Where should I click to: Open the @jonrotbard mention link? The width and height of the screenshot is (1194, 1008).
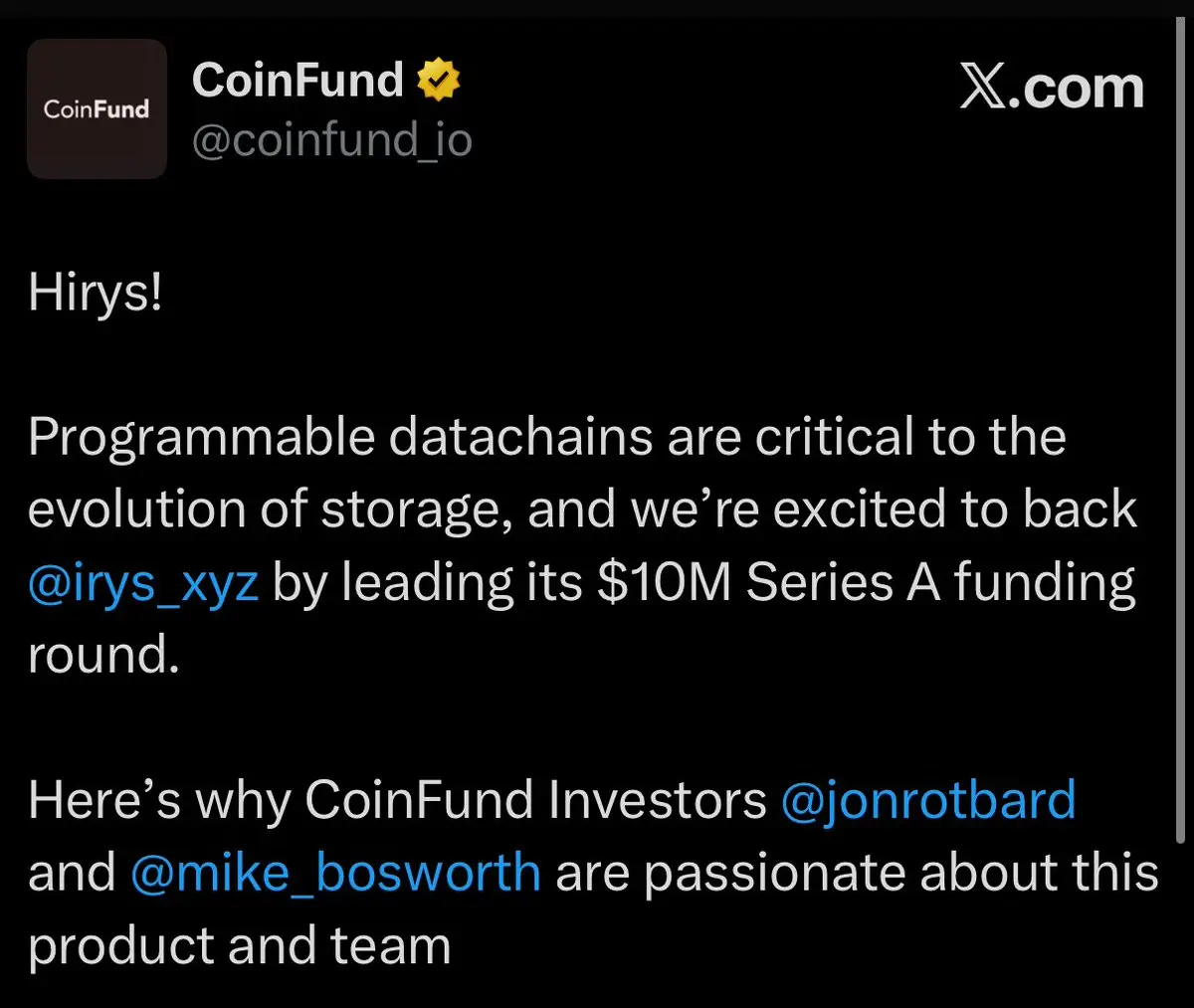(928, 800)
